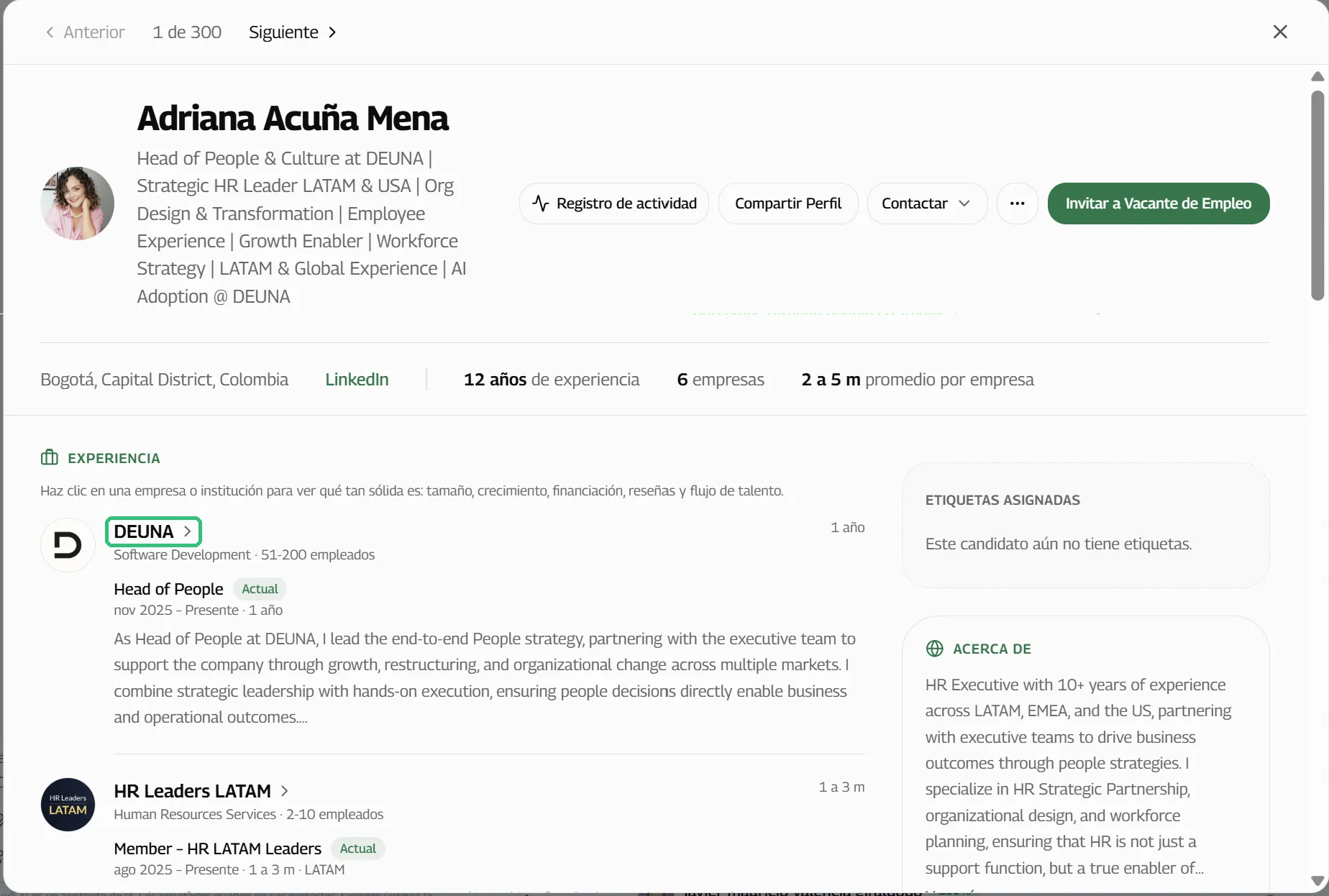Screen dimensions: 1329x896
Task: Click the Acerca de globe icon
Action: 934,649
